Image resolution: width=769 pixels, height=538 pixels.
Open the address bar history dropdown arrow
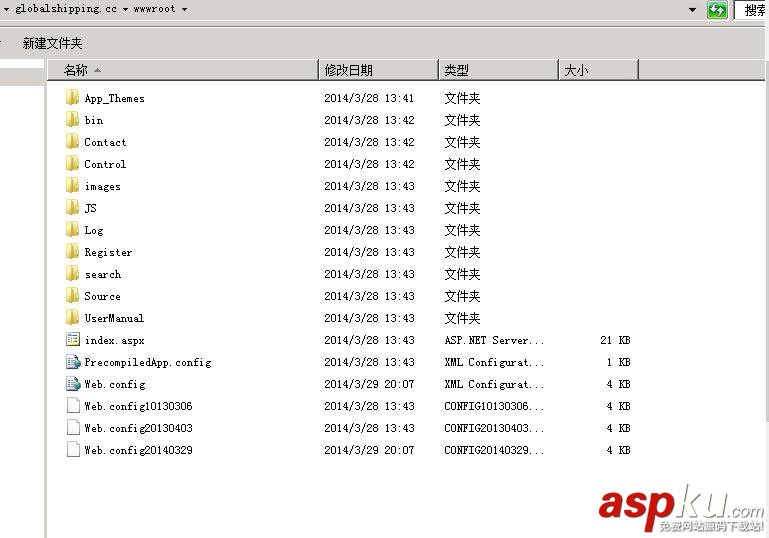click(692, 10)
